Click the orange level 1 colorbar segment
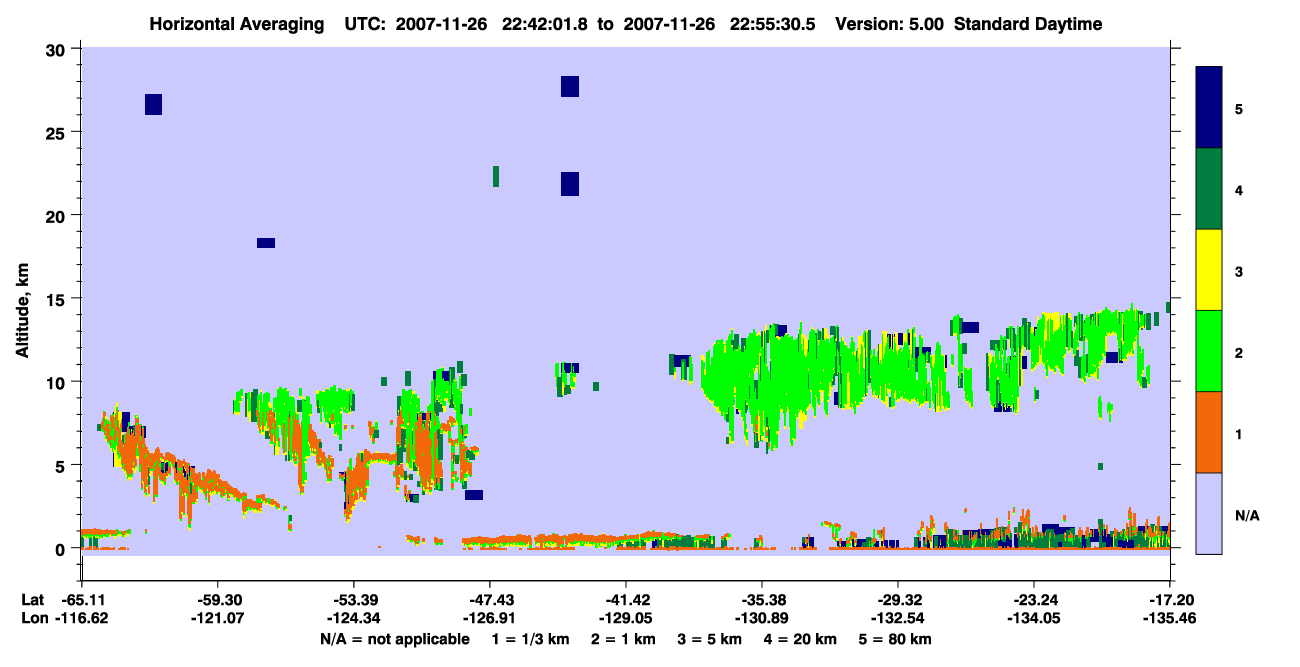 (1209, 432)
